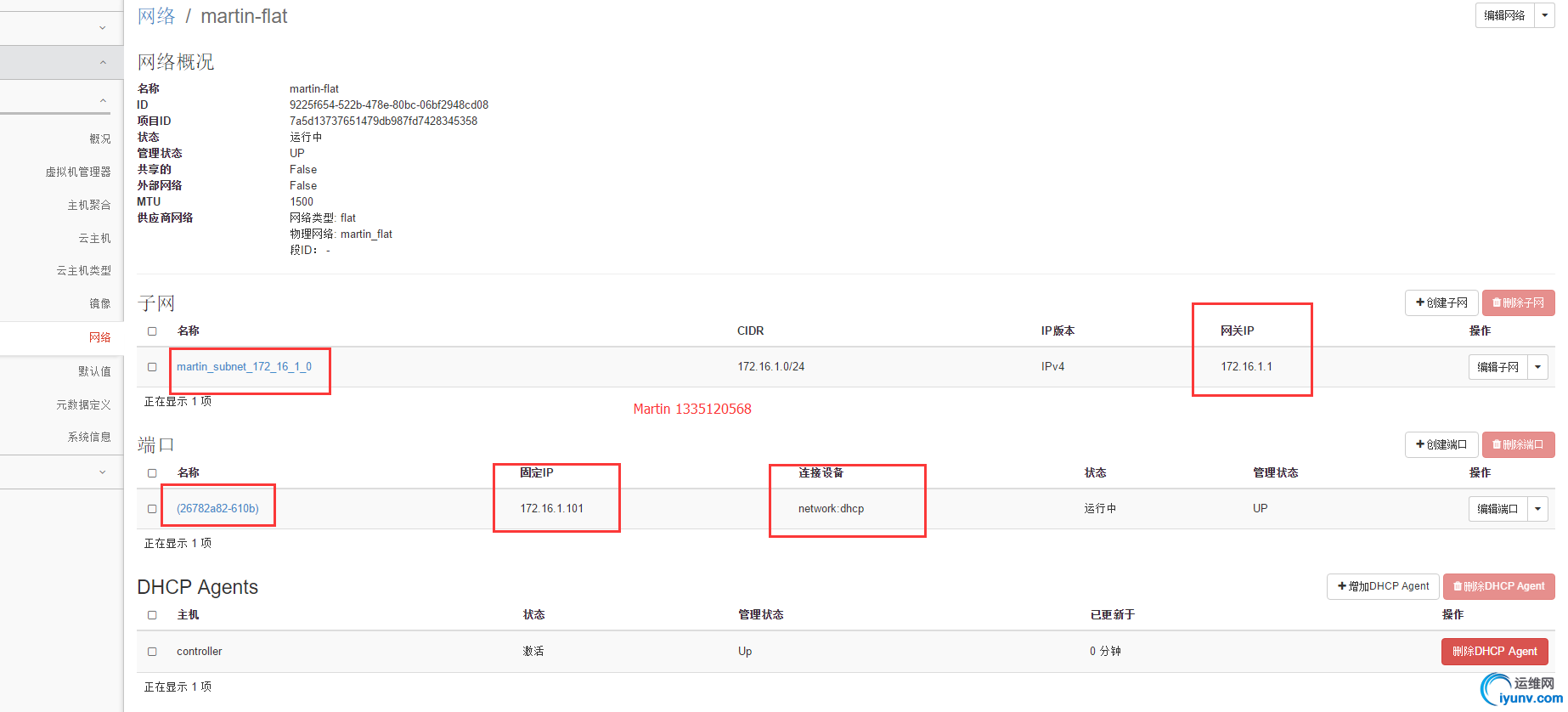This screenshot has width=1568, height=712.
Task: Check the port 26782a82-610b row checkbox
Action: point(152,509)
